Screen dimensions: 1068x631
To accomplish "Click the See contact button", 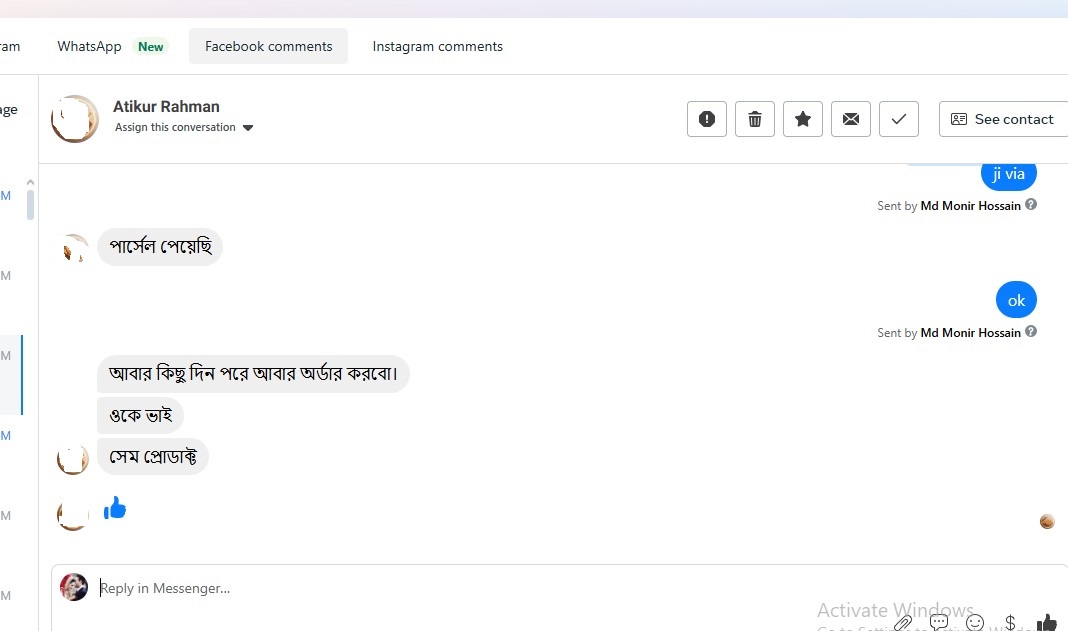I will 1002,119.
